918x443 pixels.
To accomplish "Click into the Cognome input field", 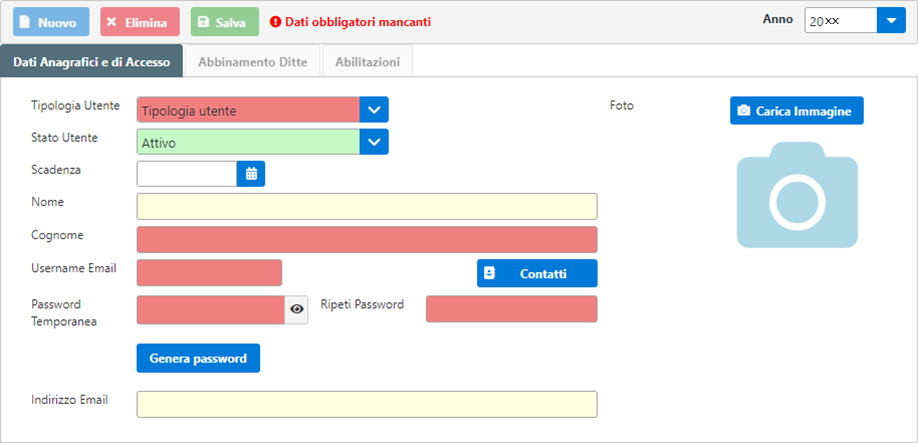I will pos(367,239).
